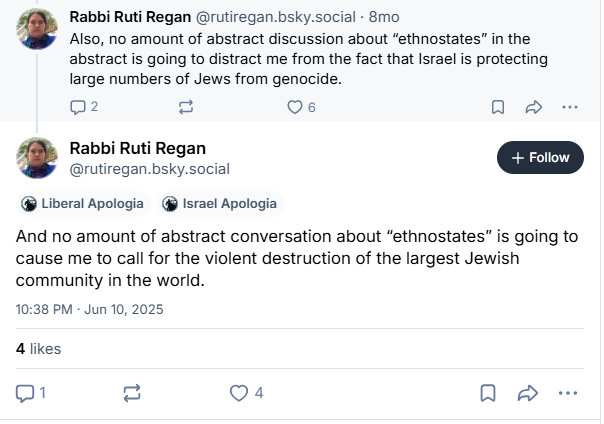This screenshot has width=604, height=424.
Task: Open more options menu on main post
Action: tap(568, 393)
